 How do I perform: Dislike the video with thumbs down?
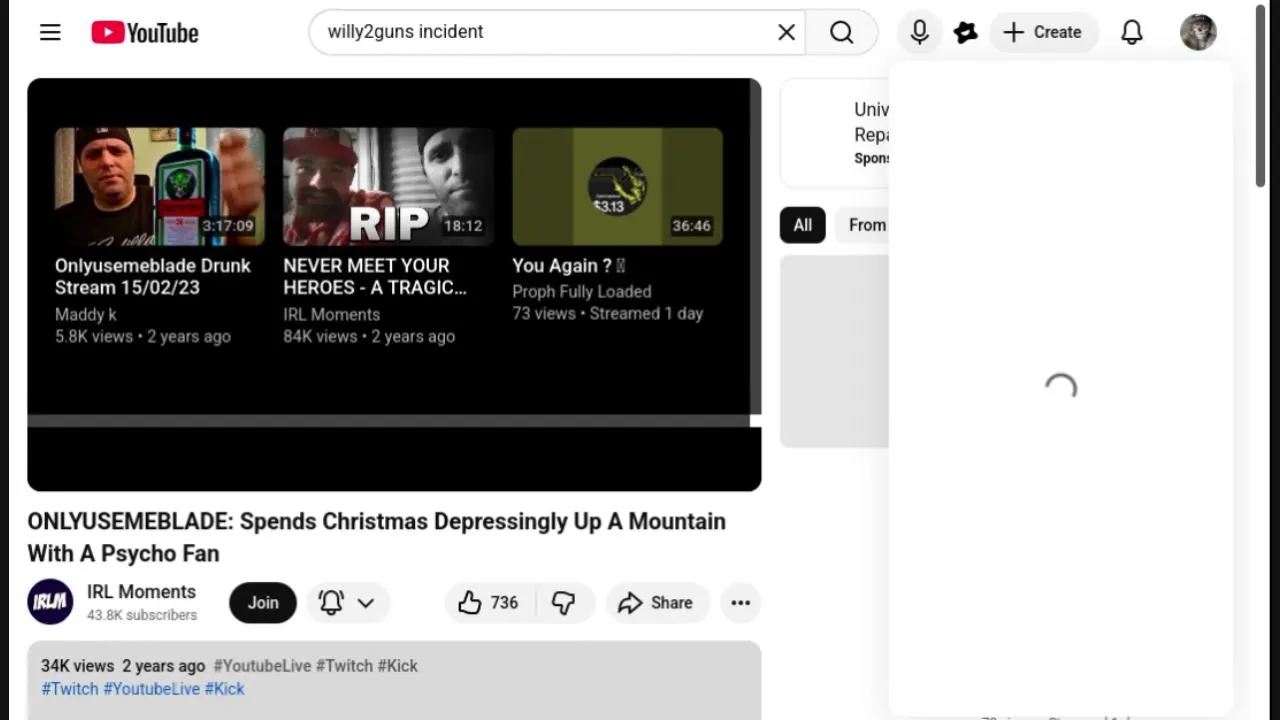coord(564,602)
